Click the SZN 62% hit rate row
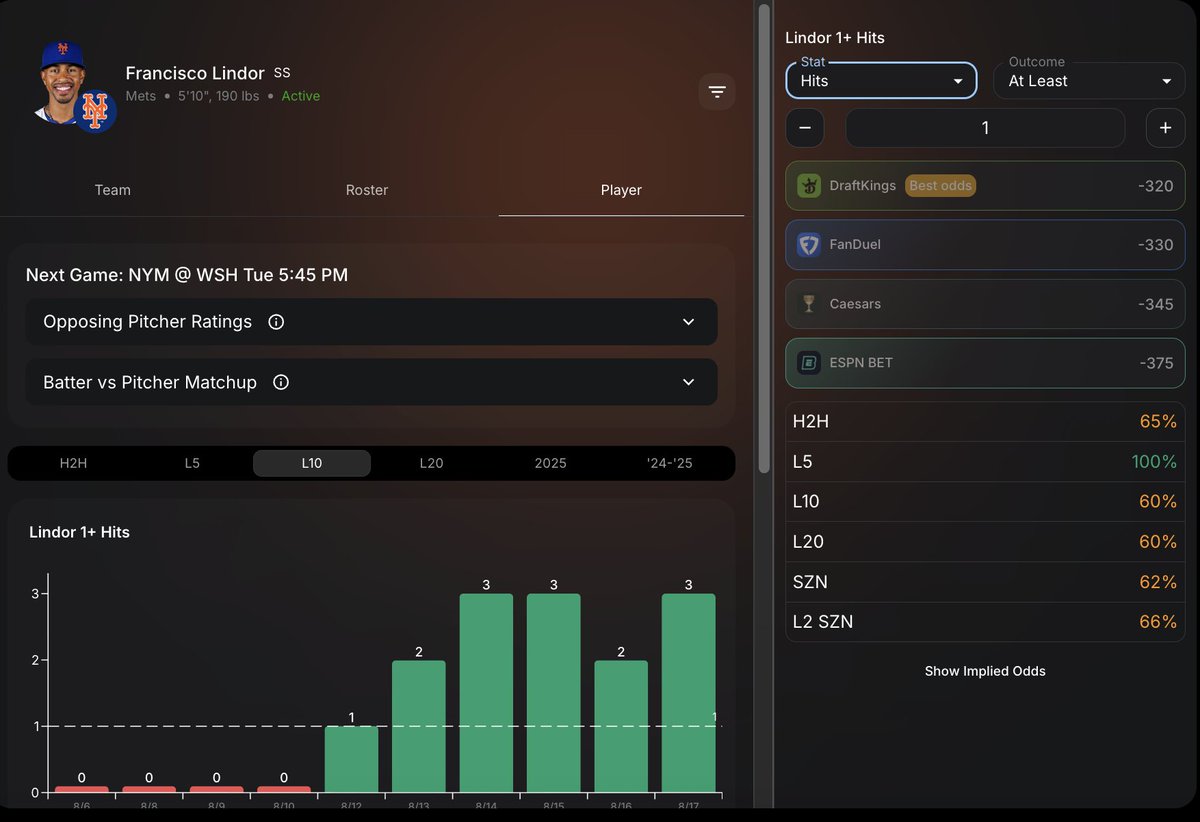The width and height of the screenshot is (1200, 822). coord(985,582)
